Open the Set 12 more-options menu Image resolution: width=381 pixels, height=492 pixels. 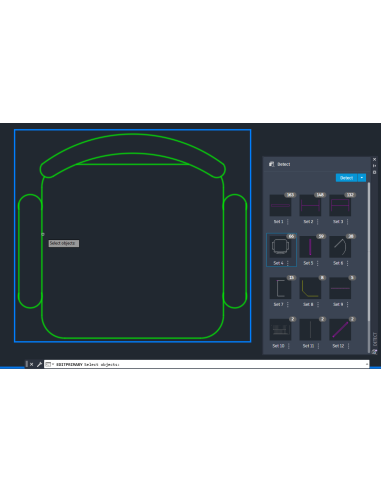[x=349, y=346]
